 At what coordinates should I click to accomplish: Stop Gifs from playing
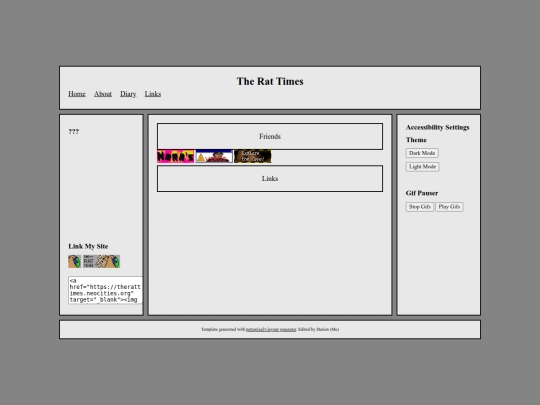point(419,207)
